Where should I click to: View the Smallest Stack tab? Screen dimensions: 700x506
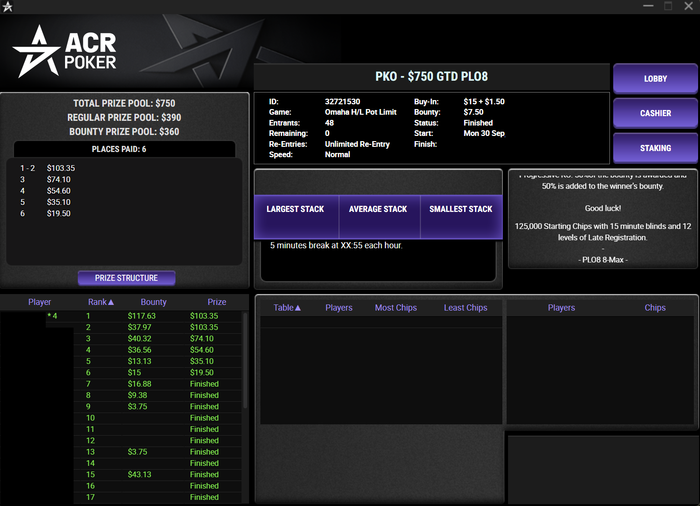(x=461, y=216)
